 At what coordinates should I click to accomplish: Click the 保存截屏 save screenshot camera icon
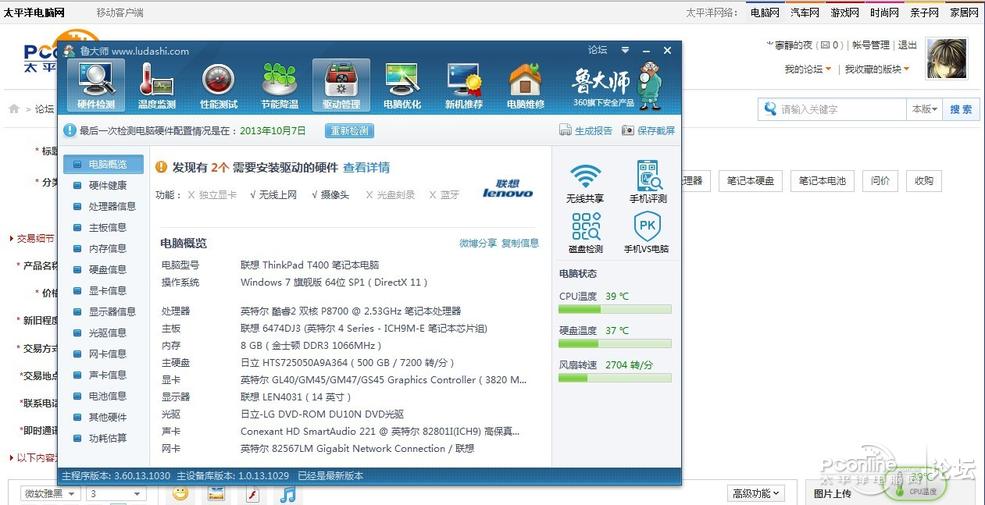(x=628, y=131)
